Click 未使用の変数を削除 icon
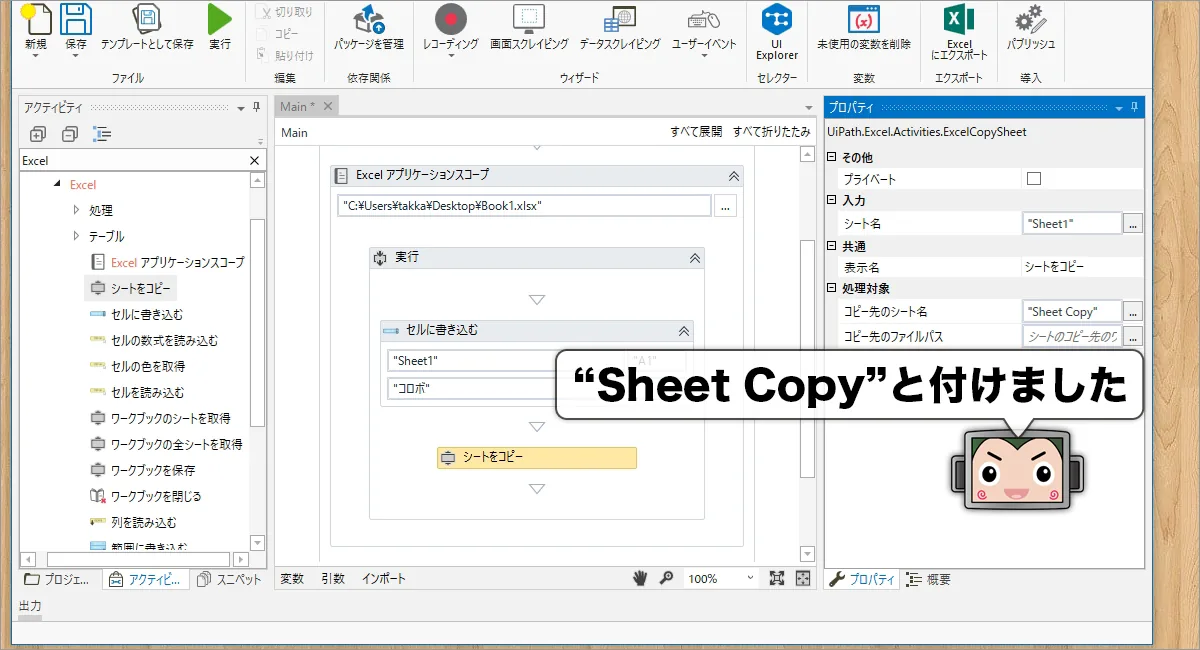Screen dimensions: 1200x650 click(x=863, y=19)
